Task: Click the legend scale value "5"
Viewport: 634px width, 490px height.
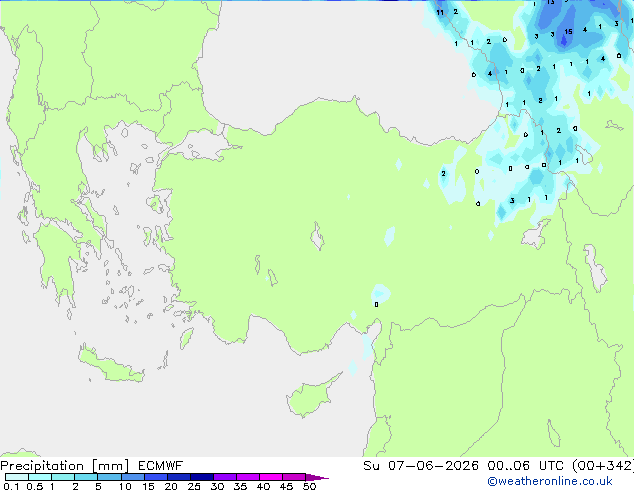Action: click(98, 486)
